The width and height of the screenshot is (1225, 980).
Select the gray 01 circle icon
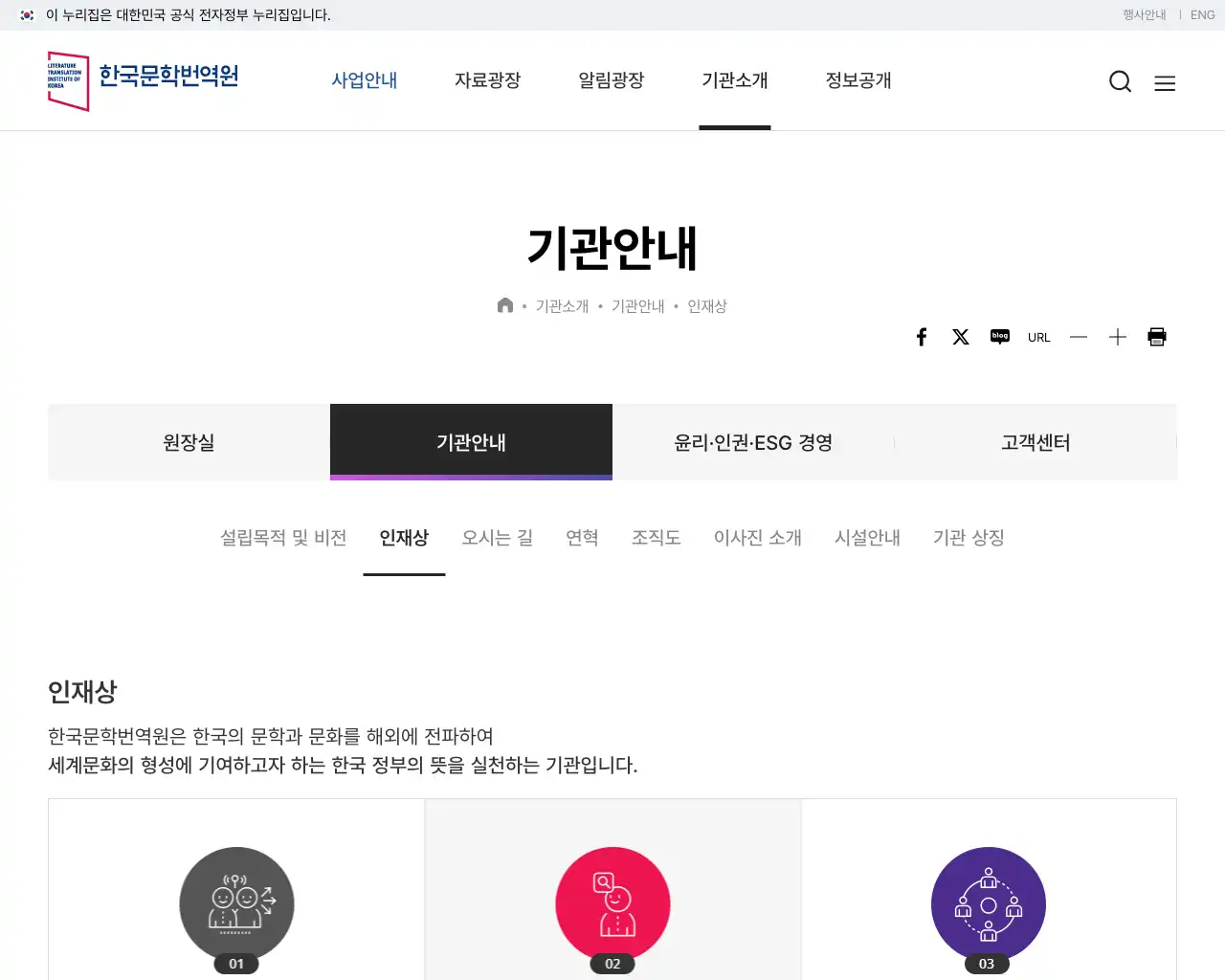click(236, 904)
